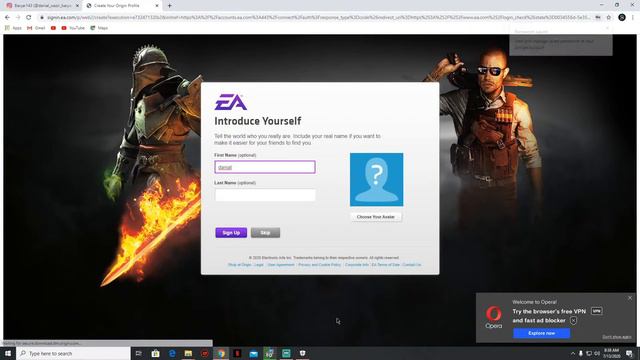
Task: Open the action center notifications icon
Action: (629, 353)
